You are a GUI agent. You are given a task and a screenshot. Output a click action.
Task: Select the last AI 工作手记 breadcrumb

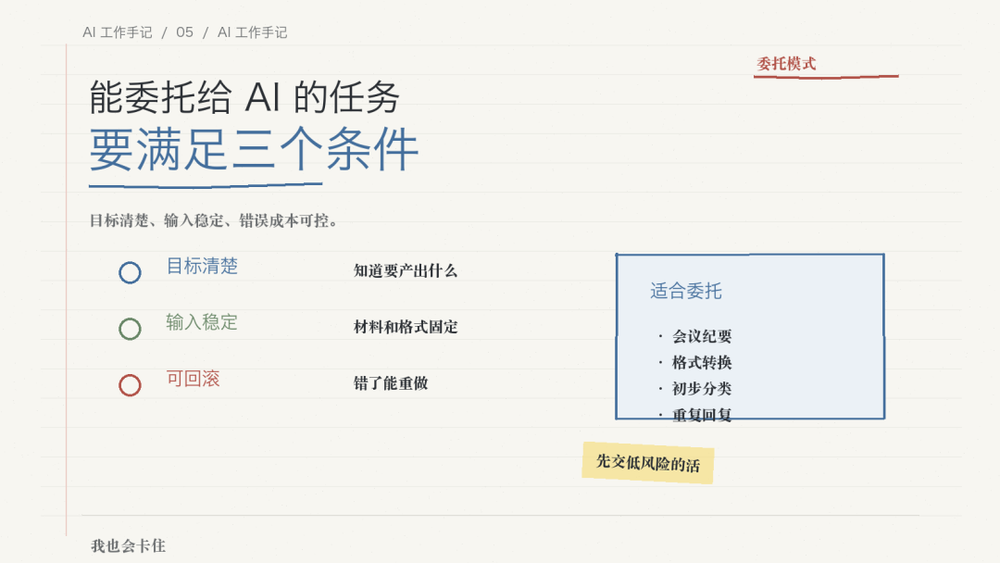click(253, 33)
